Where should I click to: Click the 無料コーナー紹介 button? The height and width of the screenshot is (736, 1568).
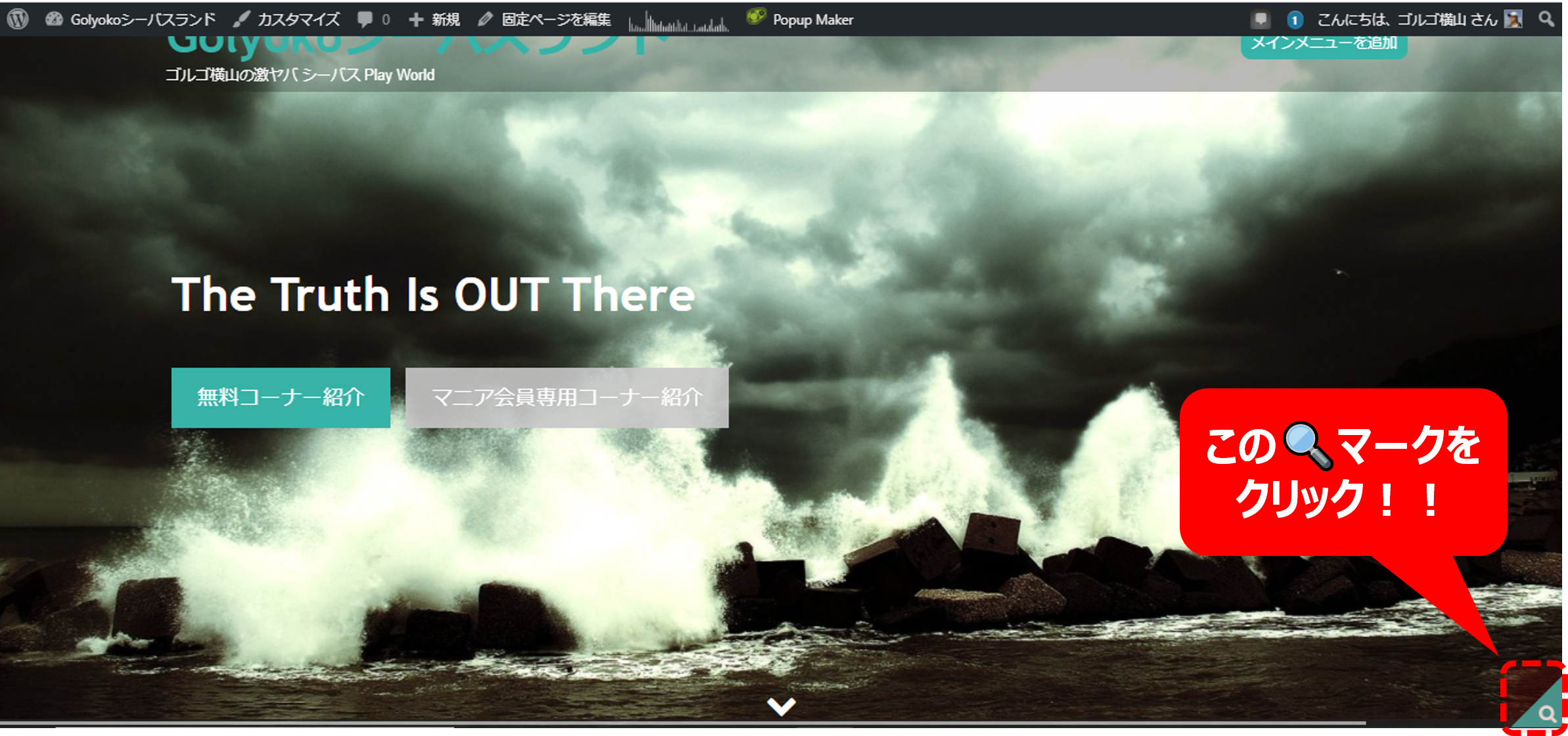280,398
